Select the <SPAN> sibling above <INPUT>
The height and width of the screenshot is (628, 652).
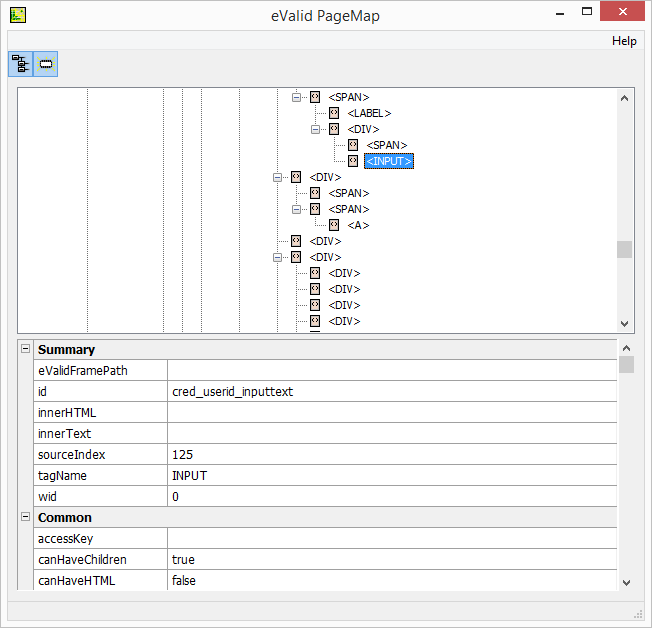point(386,145)
